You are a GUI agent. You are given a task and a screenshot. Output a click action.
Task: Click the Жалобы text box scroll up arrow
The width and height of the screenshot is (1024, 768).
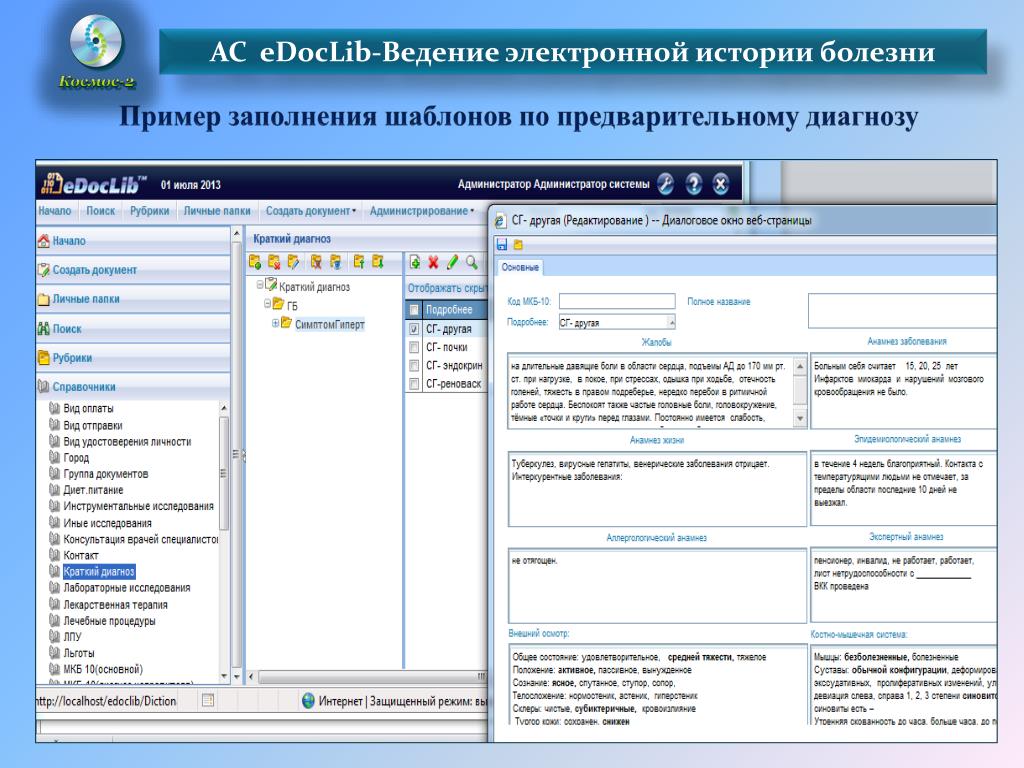(x=800, y=366)
